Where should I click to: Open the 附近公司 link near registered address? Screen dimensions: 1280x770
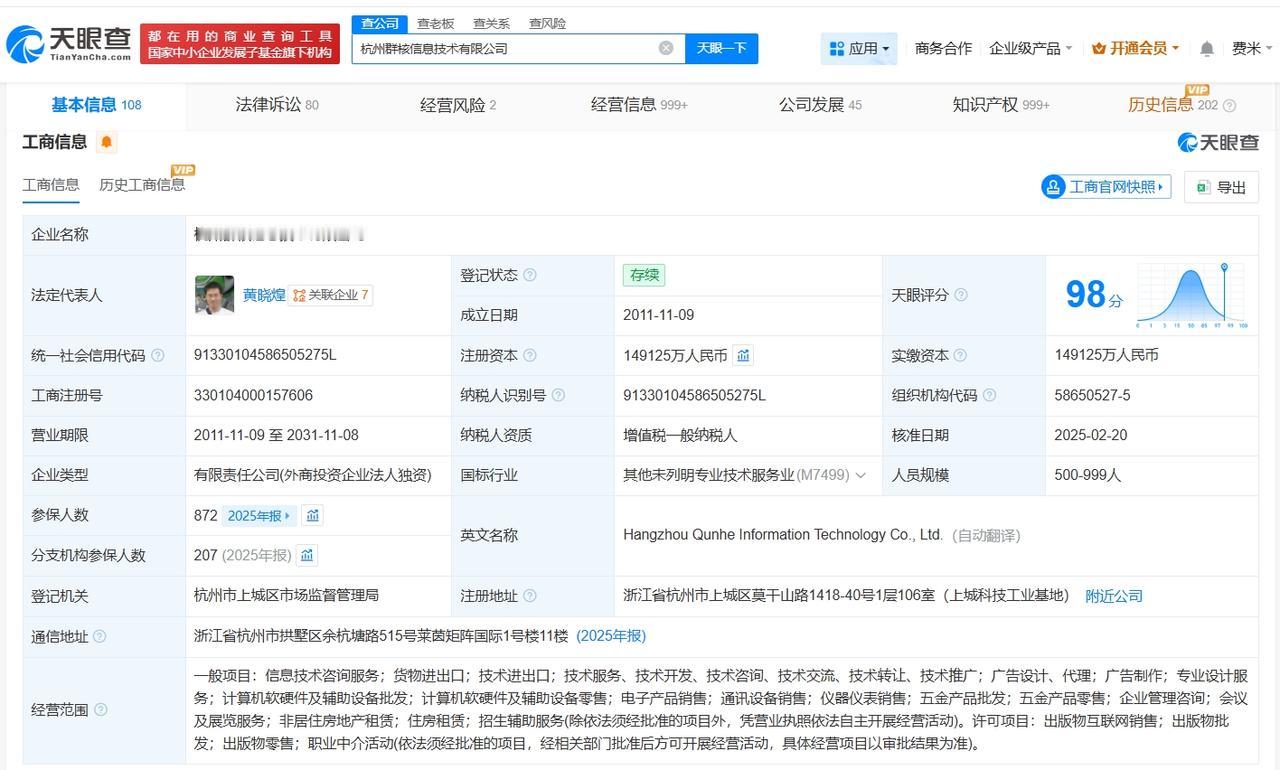[x=1116, y=595]
